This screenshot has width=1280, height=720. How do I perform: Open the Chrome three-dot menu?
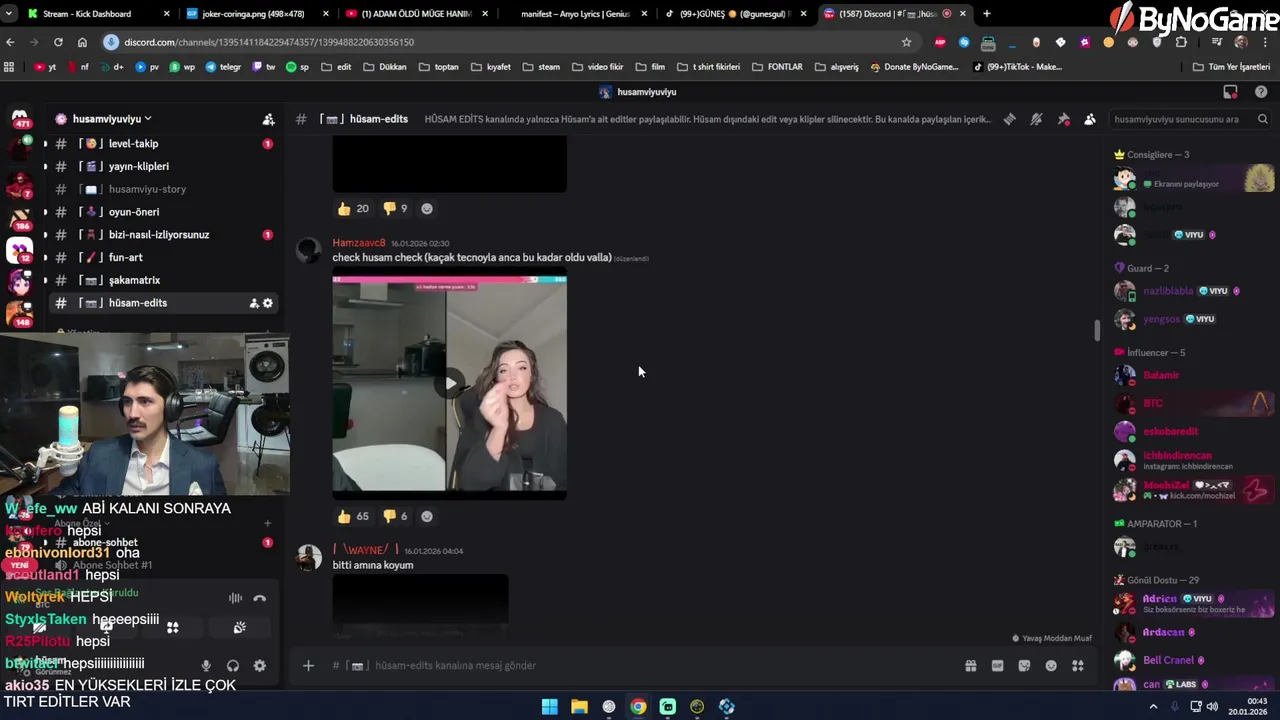click(x=1265, y=42)
